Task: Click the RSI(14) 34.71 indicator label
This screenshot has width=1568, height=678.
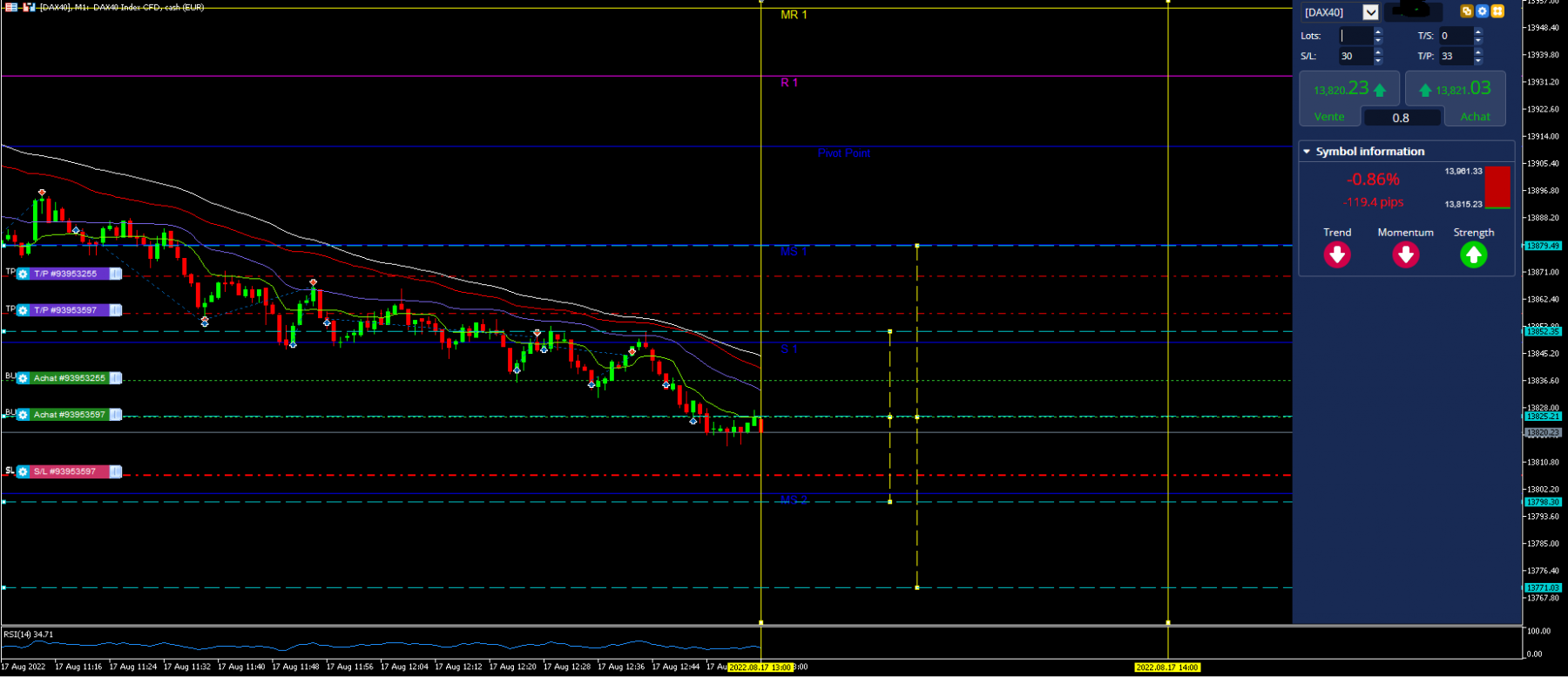Action: click(x=29, y=634)
